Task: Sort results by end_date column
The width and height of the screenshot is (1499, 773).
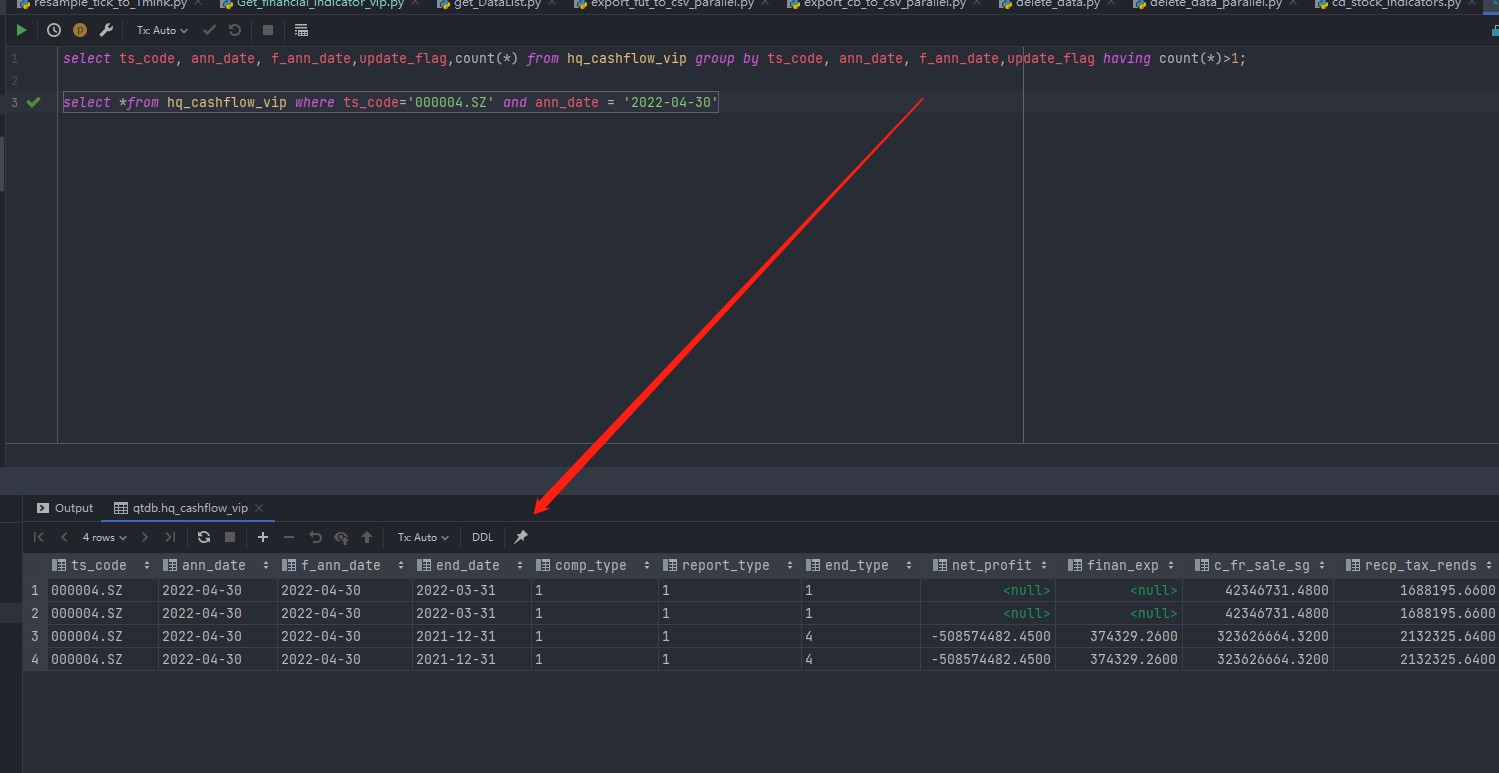Action: [x=467, y=565]
